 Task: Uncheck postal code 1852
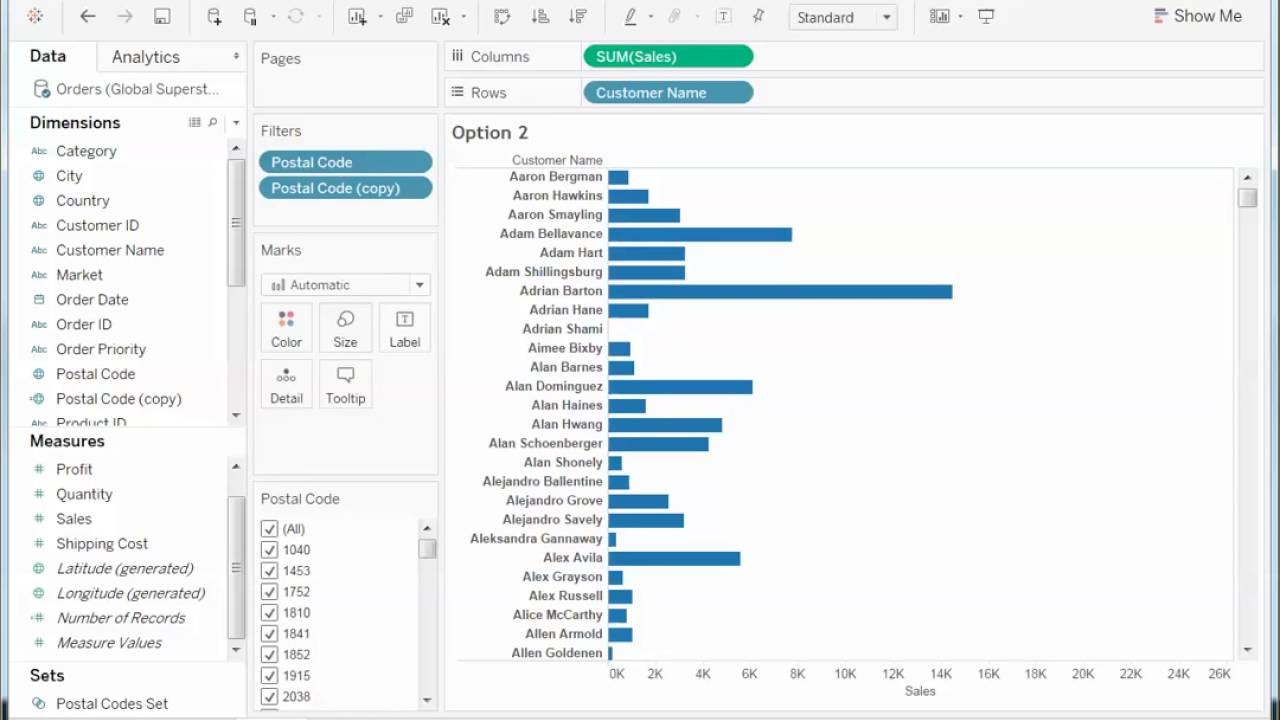tap(269, 655)
